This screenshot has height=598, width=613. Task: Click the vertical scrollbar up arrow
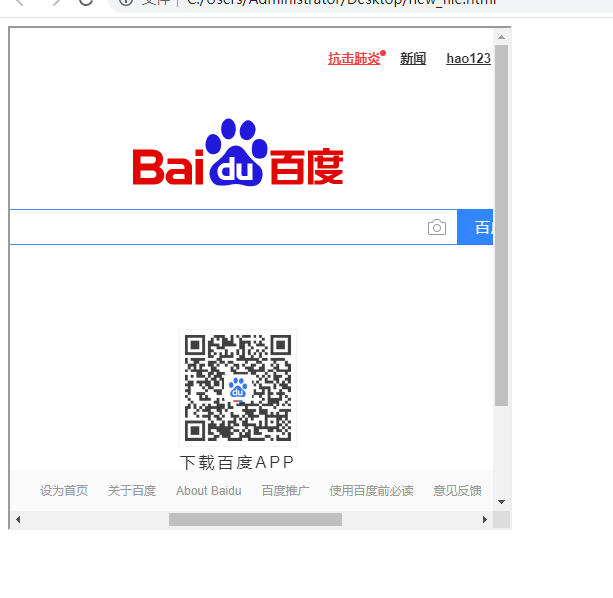coord(502,37)
